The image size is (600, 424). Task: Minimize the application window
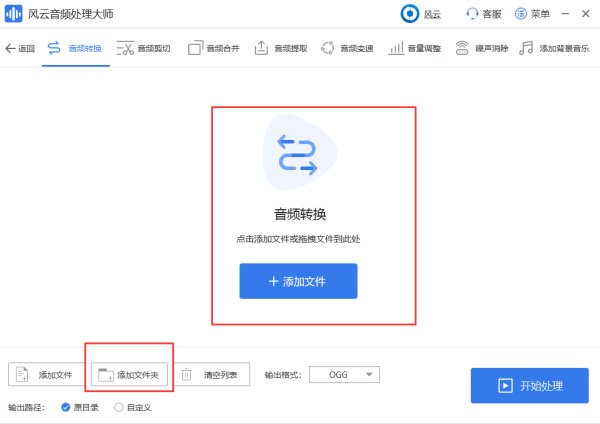(565, 14)
